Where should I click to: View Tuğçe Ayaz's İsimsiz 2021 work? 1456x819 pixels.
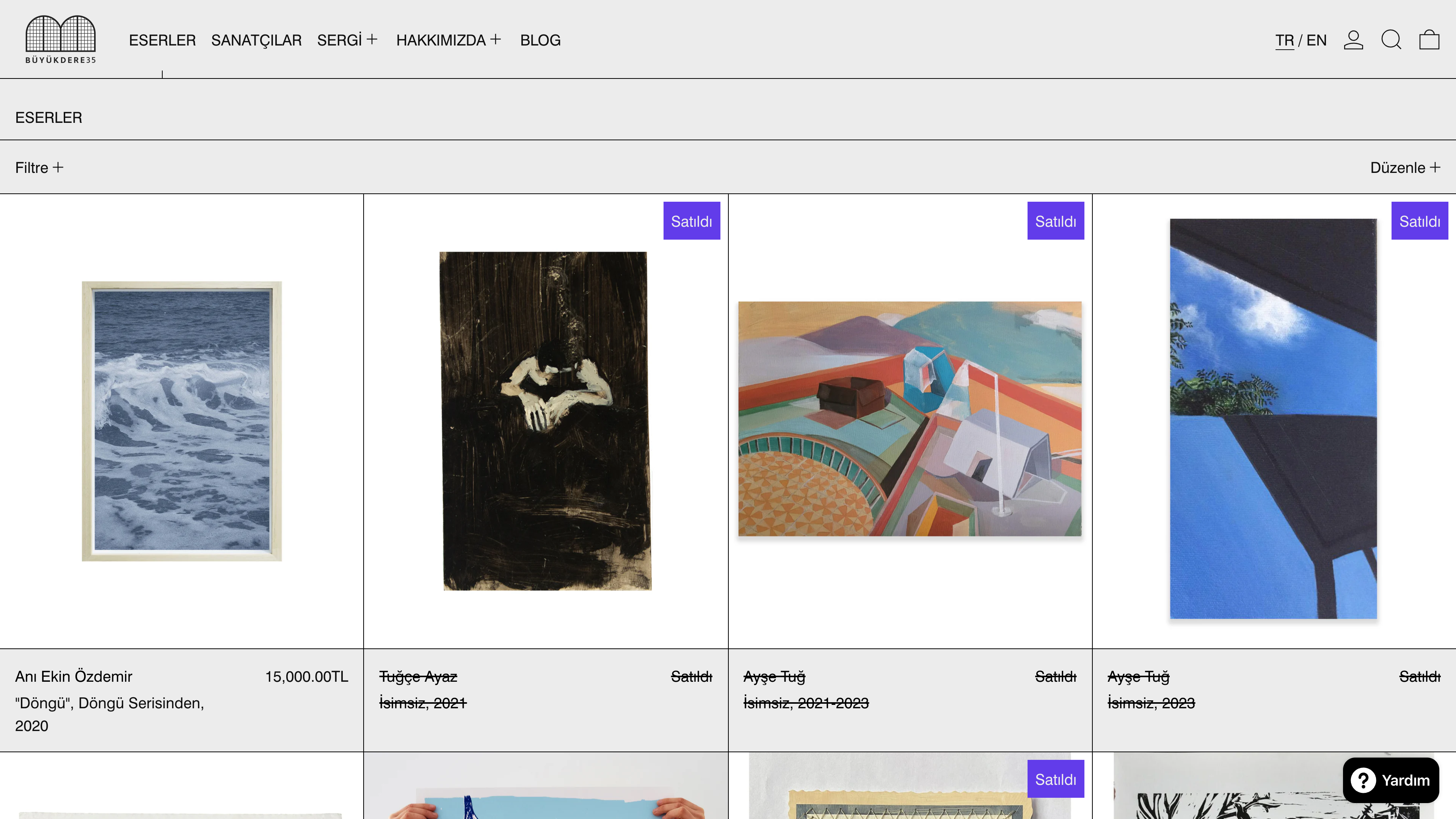(422, 703)
